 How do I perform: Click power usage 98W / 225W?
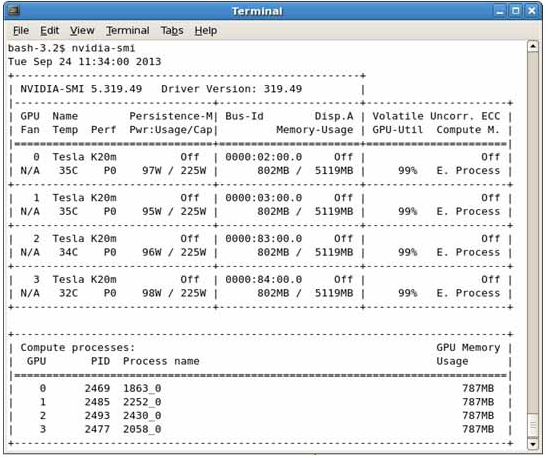pos(174,293)
